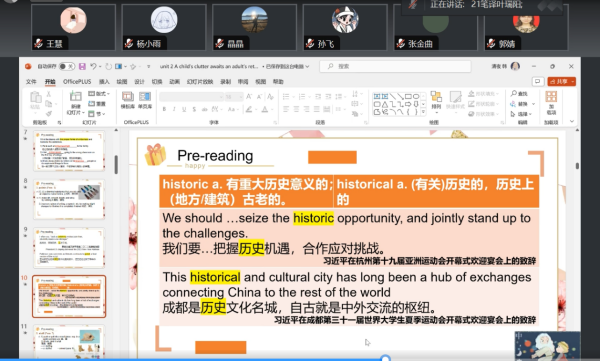This screenshot has height=361, width=600.
Task: Open the undo history dropdown arrow
Action: click(100, 67)
